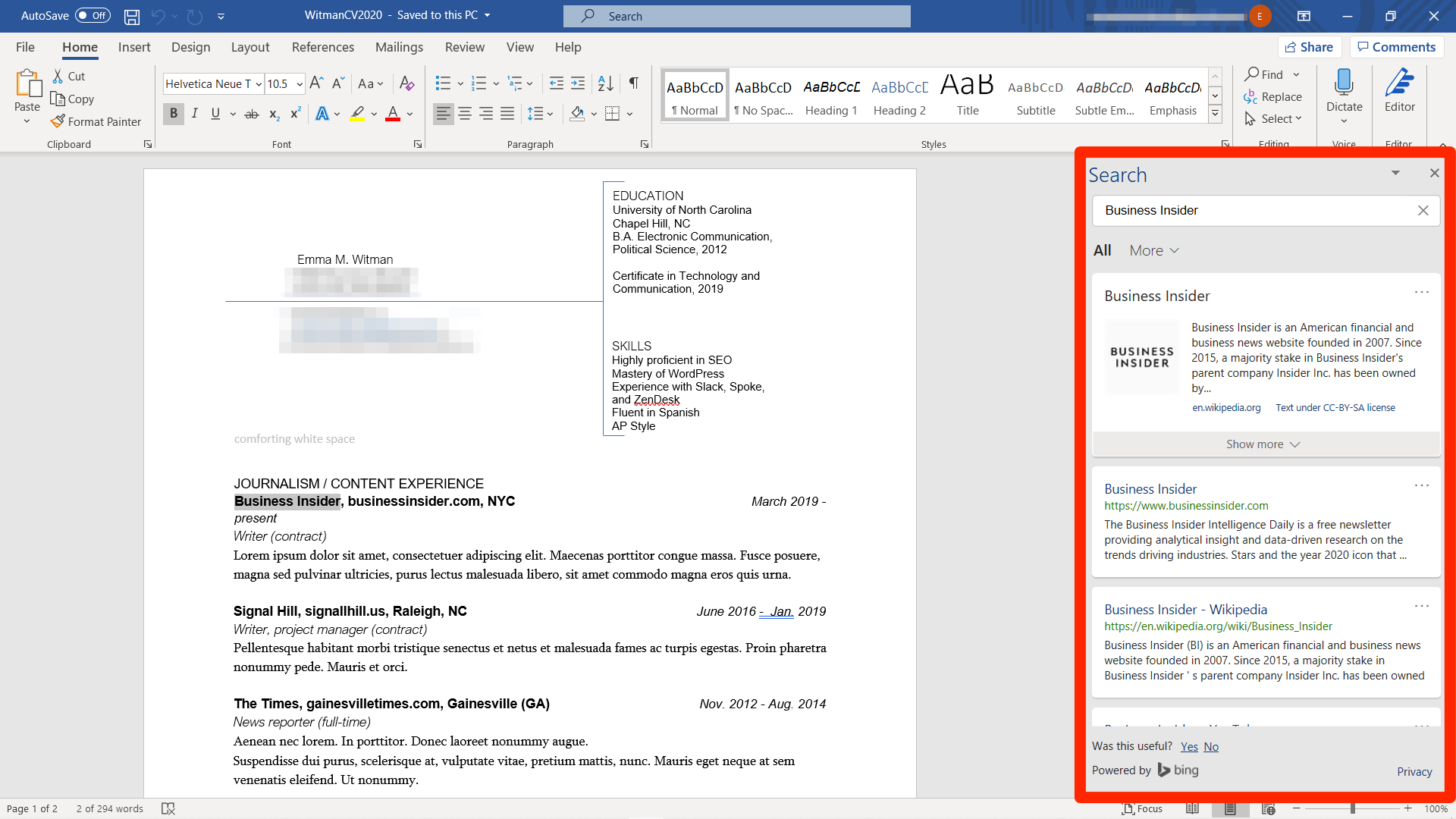This screenshot has width=1456, height=819.
Task: Expand the Change Case dropdown
Action: (x=371, y=83)
